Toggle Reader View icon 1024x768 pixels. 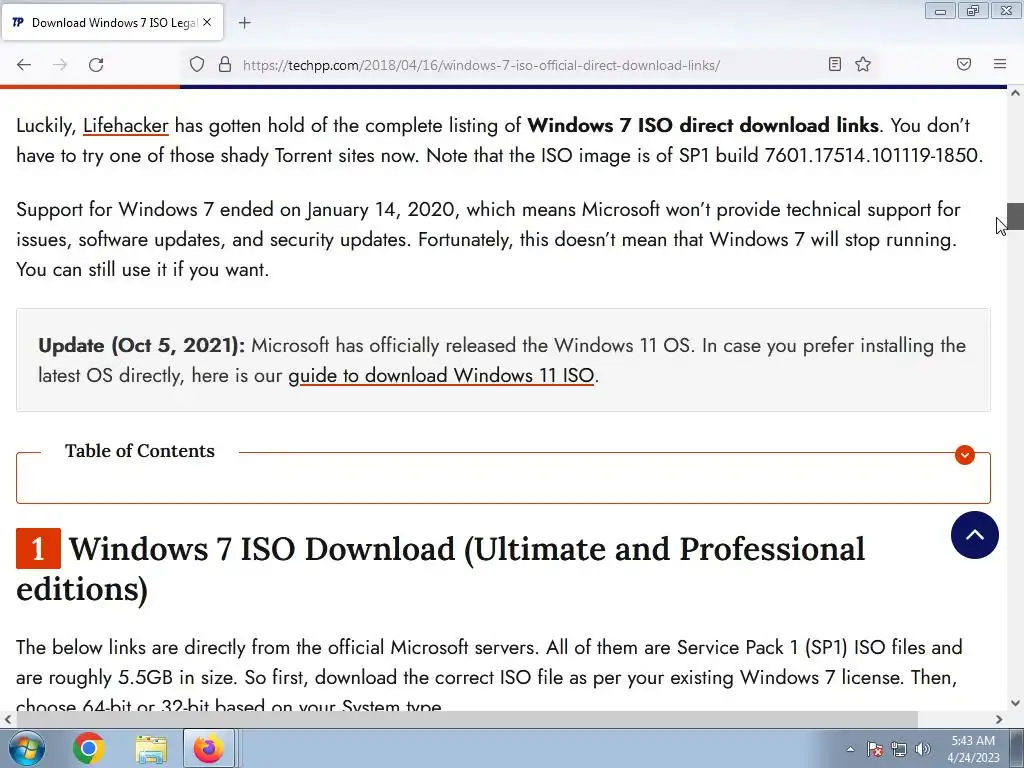834,64
